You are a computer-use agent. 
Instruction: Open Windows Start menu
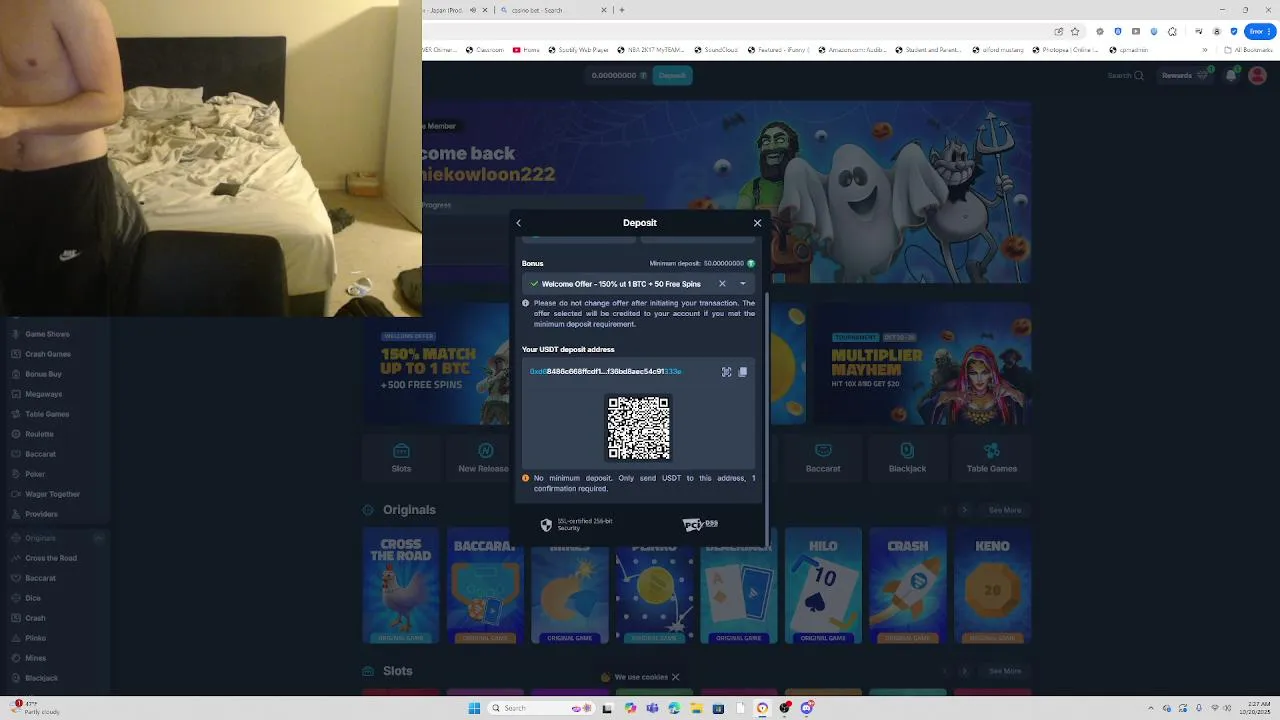coord(474,708)
